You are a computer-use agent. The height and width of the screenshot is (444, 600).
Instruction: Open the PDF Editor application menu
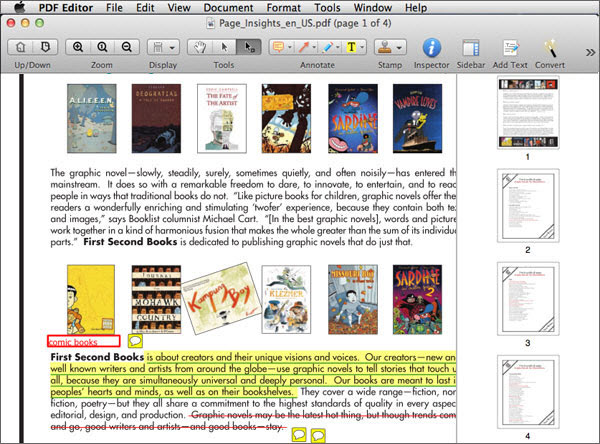coord(66,8)
